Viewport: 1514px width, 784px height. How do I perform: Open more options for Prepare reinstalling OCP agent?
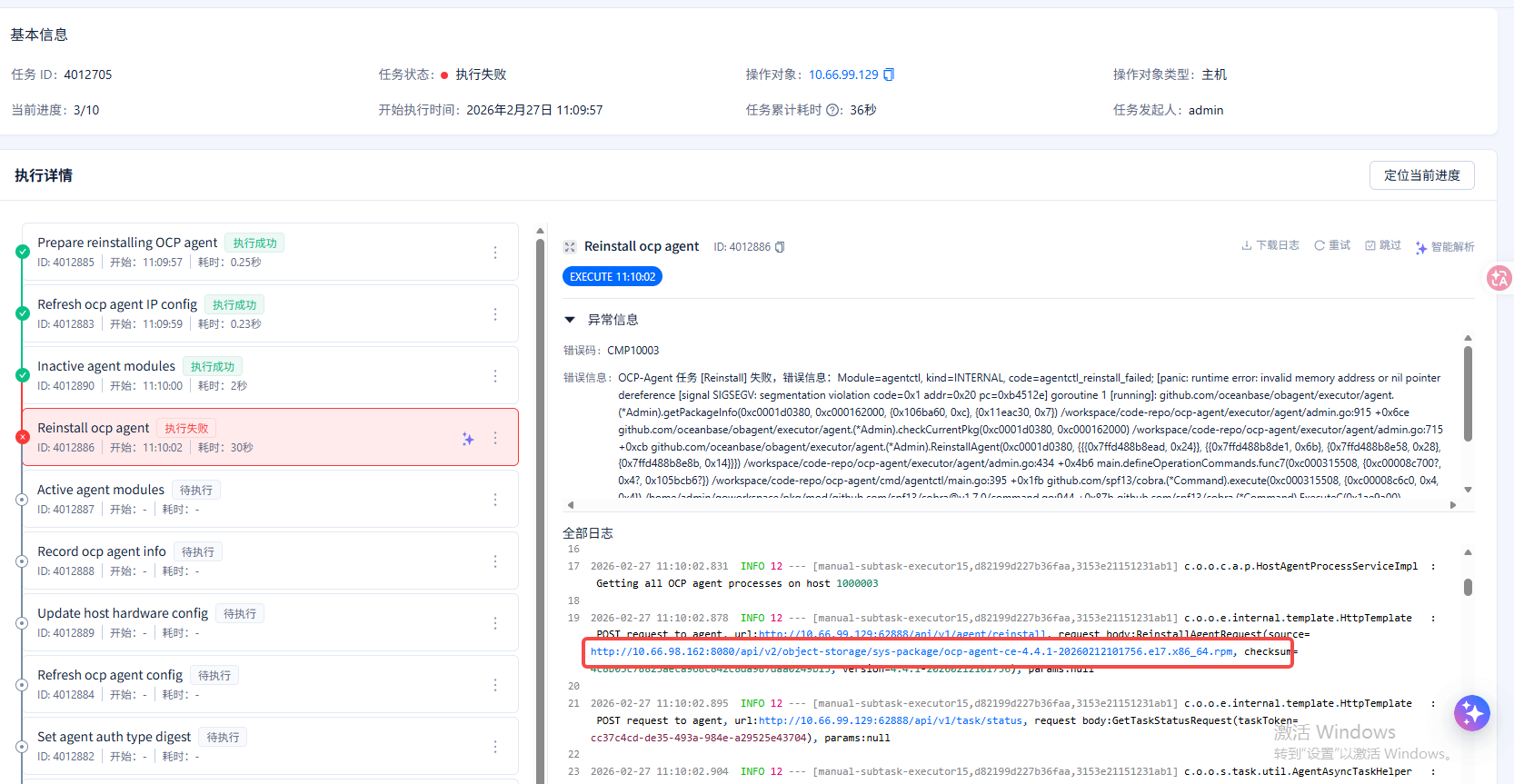tap(495, 253)
